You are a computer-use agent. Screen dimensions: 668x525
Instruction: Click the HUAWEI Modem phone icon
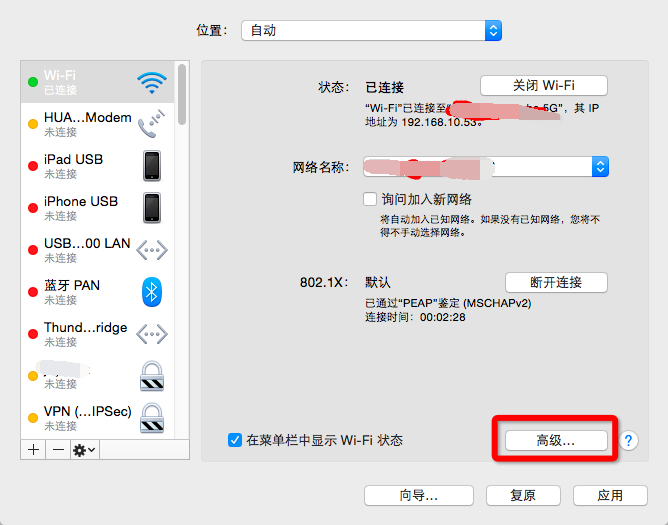[152, 124]
